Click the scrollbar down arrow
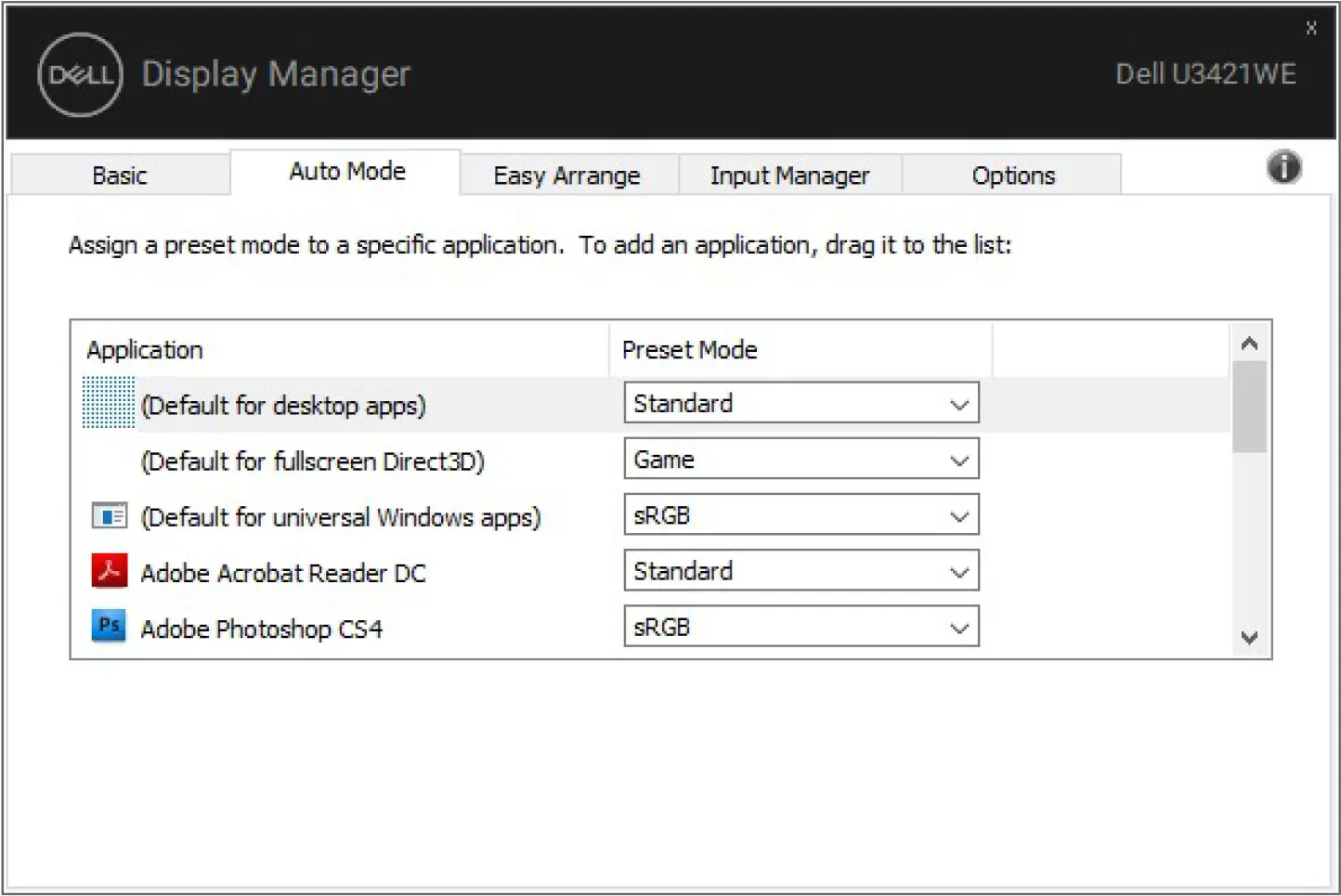The height and width of the screenshot is (896, 1341). [x=1249, y=640]
